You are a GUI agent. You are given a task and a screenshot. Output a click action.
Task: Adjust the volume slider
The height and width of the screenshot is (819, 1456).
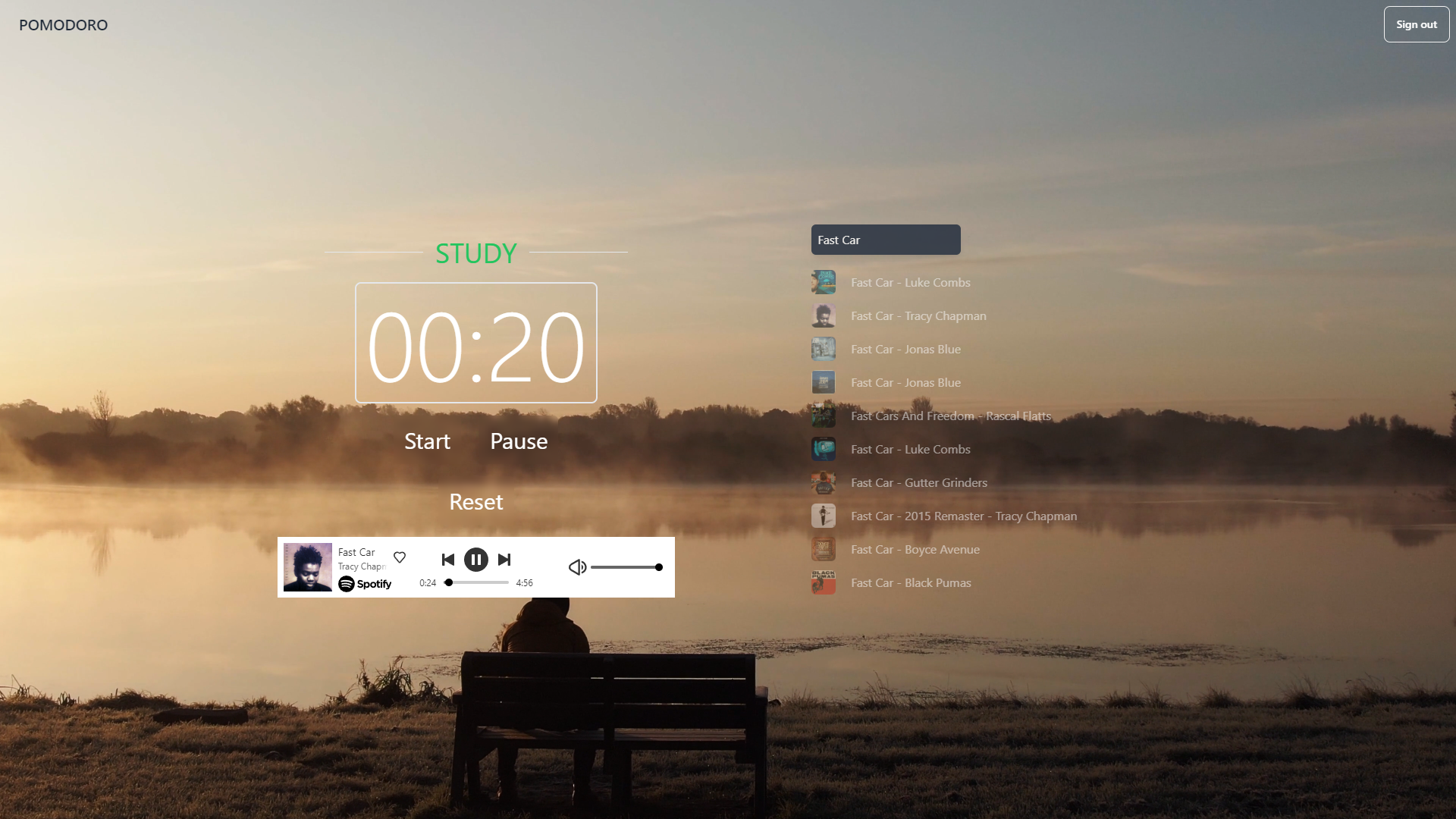(626, 567)
